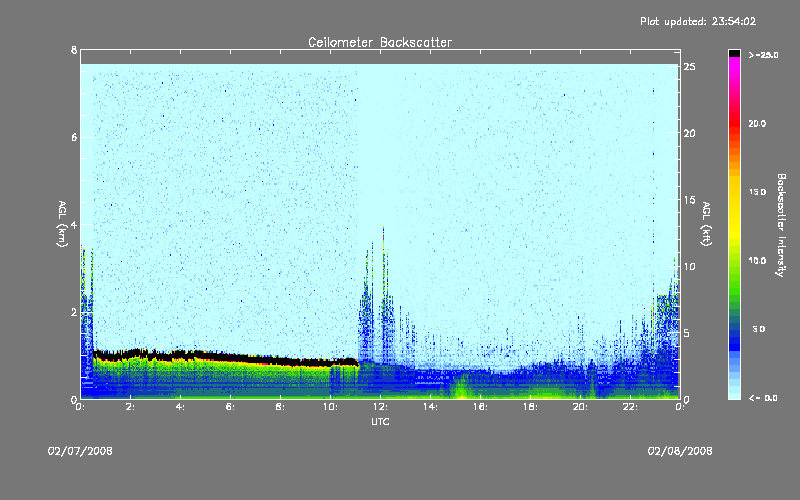Click the 25 kft tick label on the right axis
Viewport: 800px width, 500px height.
pyautogui.click(x=689, y=67)
